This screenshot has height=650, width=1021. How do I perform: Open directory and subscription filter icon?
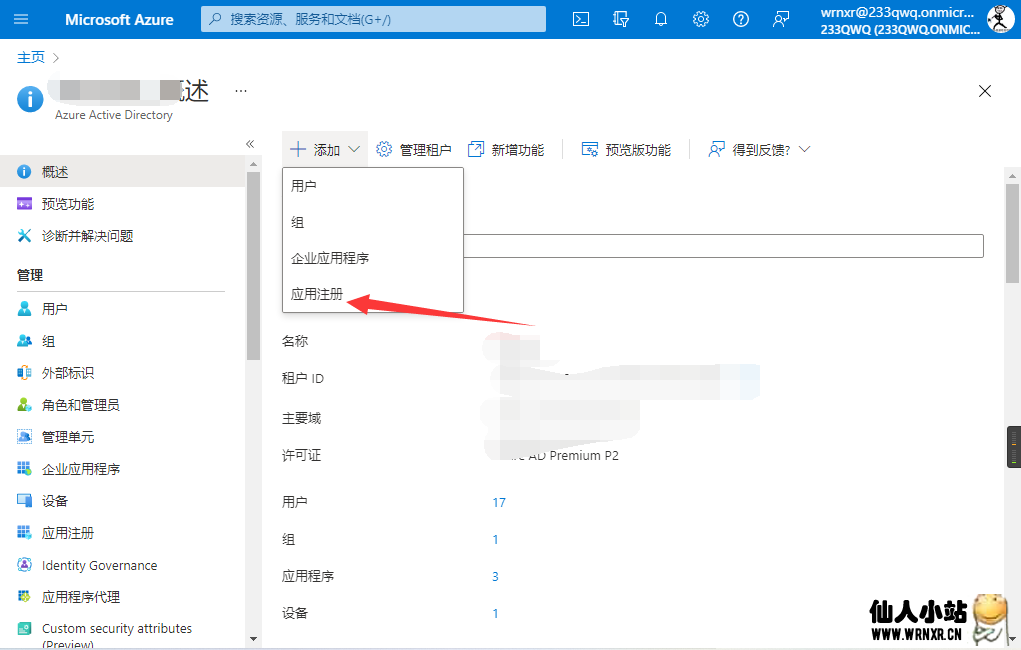coord(621,20)
